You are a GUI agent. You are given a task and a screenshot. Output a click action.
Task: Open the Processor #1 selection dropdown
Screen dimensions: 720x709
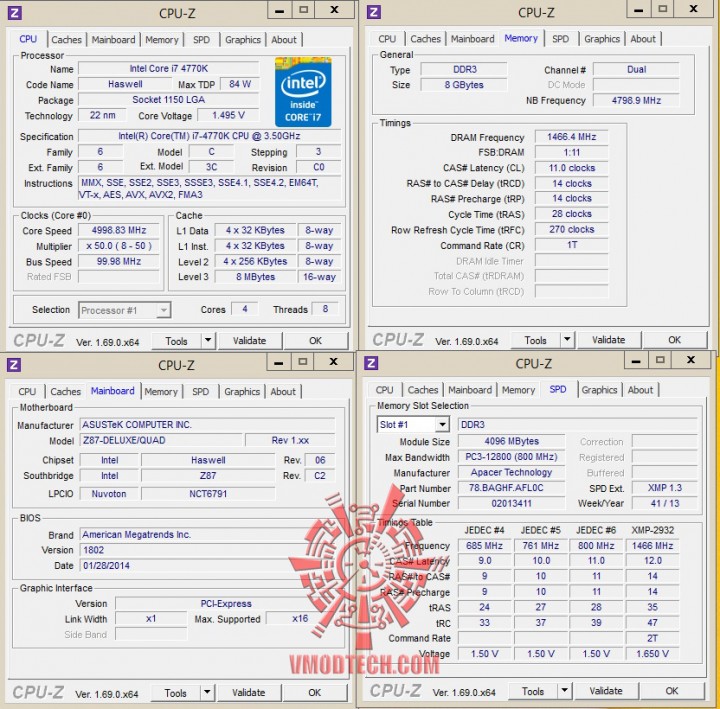point(125,310)
